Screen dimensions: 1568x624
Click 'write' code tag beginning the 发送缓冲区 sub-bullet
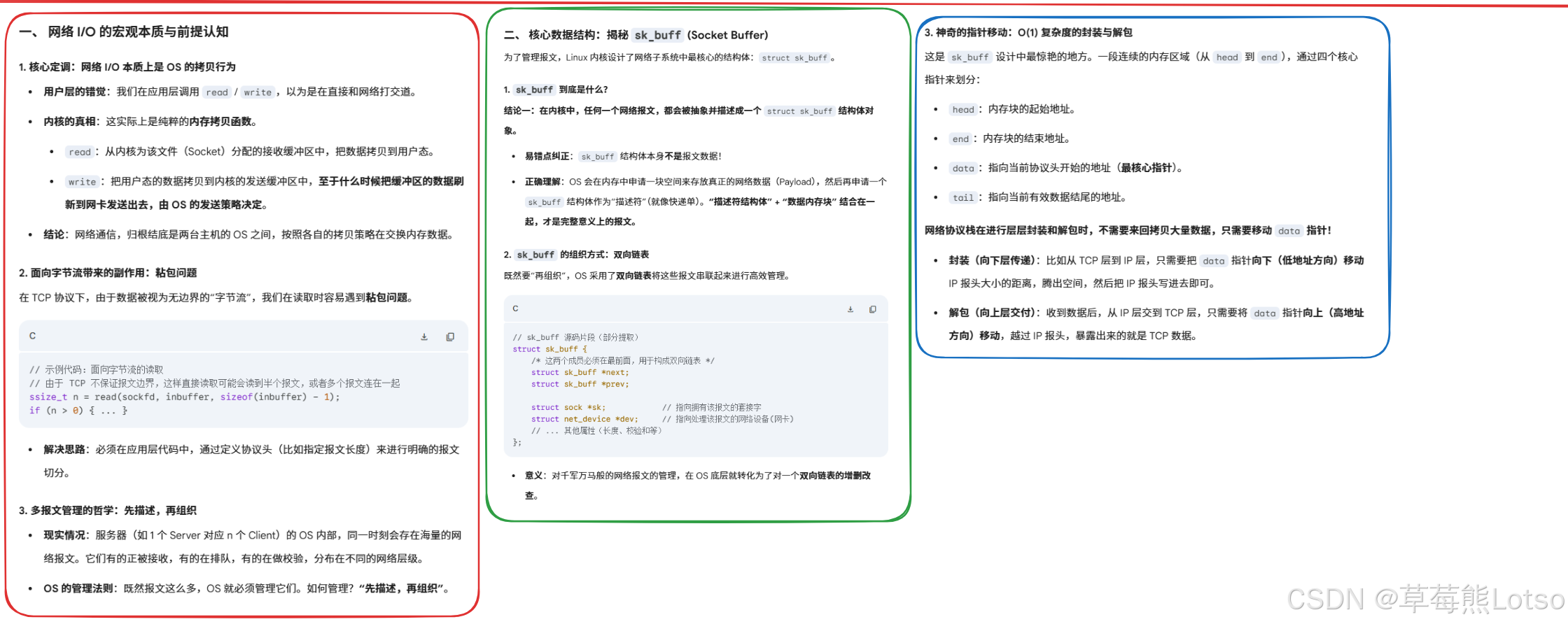pyautogui.click(x=82, y=182)
